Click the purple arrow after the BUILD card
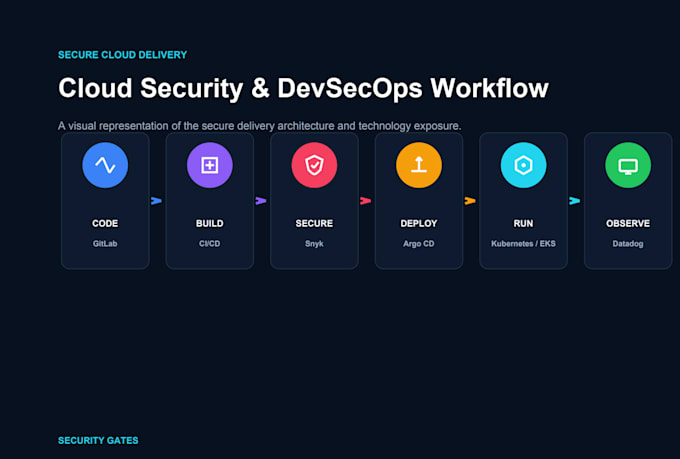This screenshot has height=459, width=680. pos(261,200)
